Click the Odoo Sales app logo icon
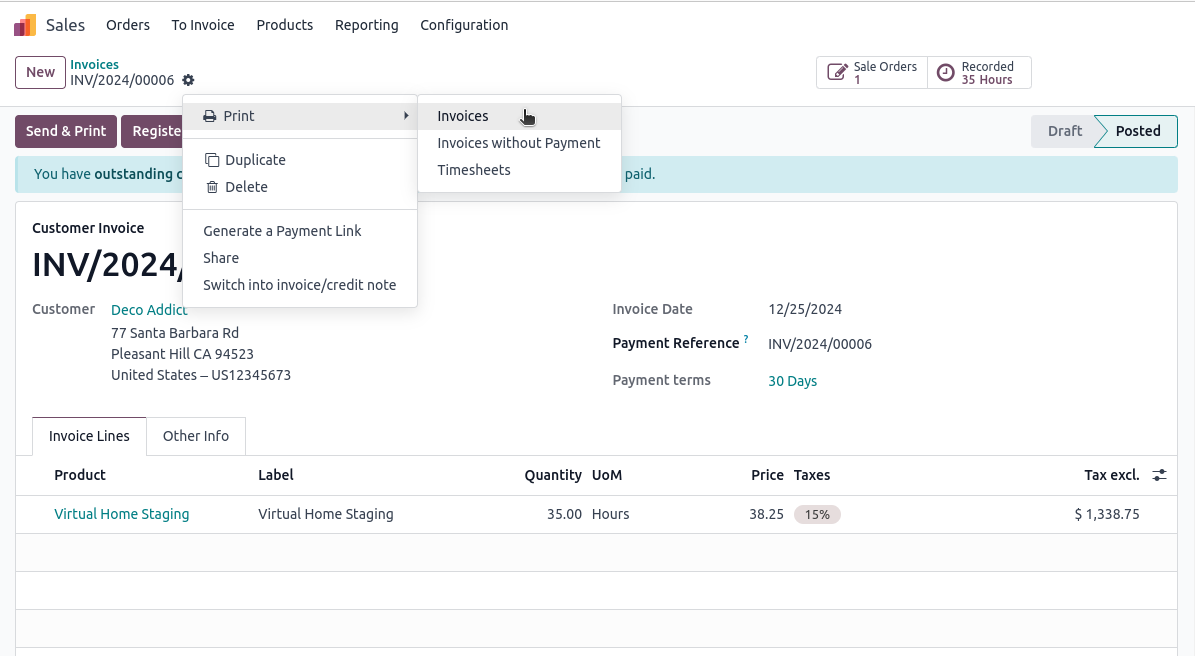This screenshot has width=1195, height=656. click(25, 25)
